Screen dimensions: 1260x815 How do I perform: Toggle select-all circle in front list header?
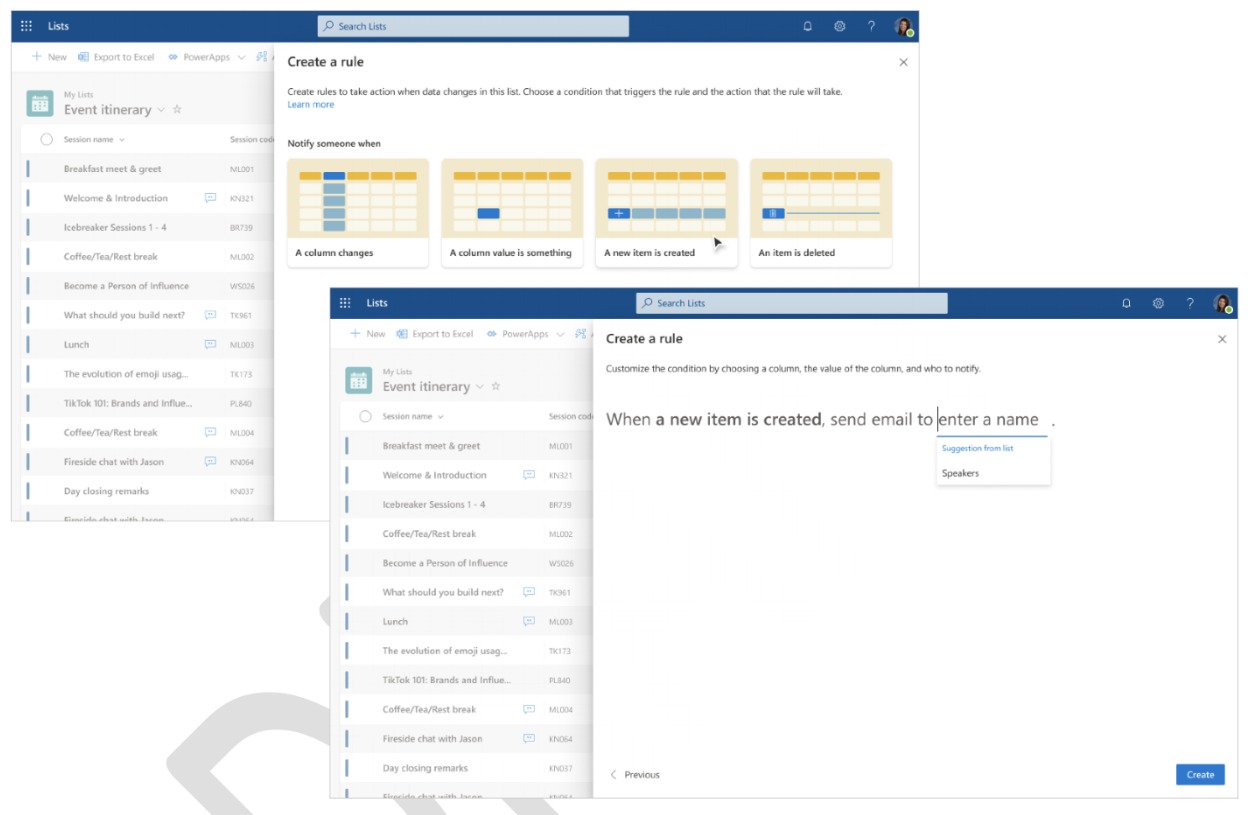[x=365, y=416]
